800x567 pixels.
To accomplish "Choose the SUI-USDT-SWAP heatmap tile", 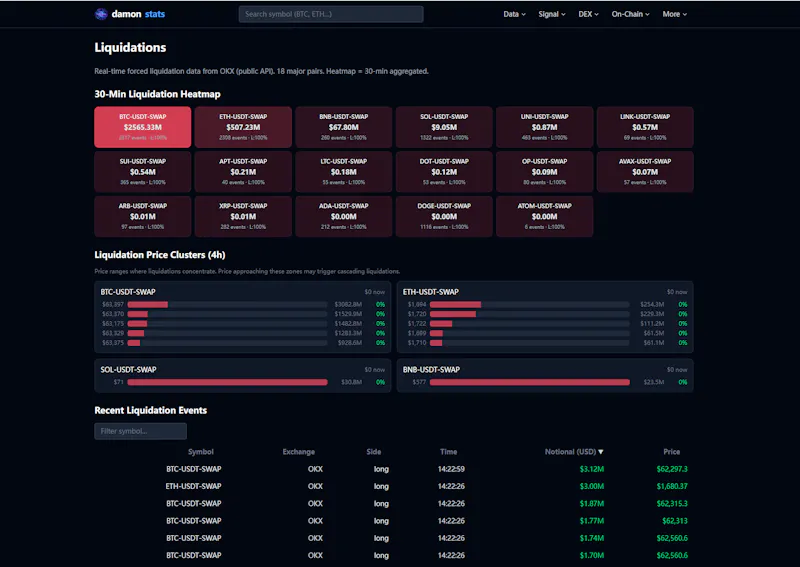I will pos(143,171).
